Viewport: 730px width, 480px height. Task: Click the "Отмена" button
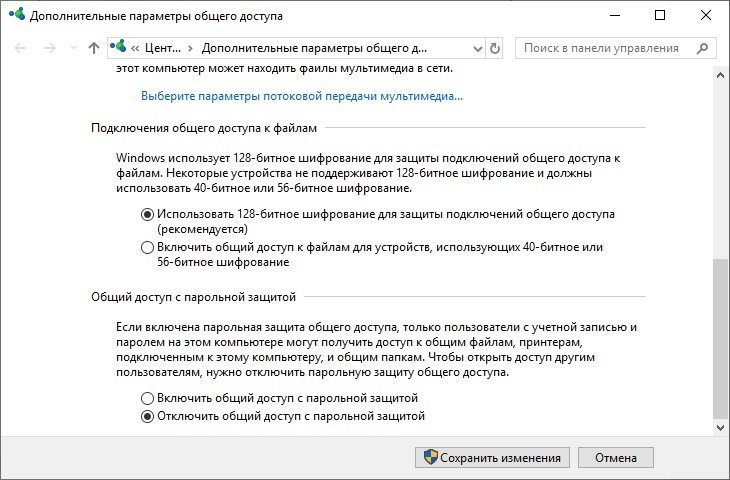(615, 457)
